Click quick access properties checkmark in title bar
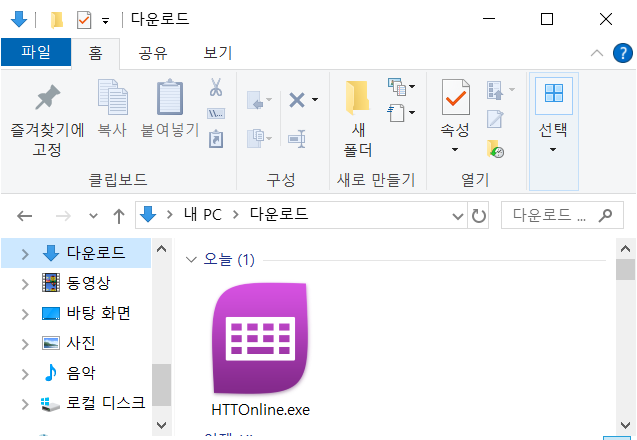The height and width of the screenshot is (440, 637). (84, 19)
